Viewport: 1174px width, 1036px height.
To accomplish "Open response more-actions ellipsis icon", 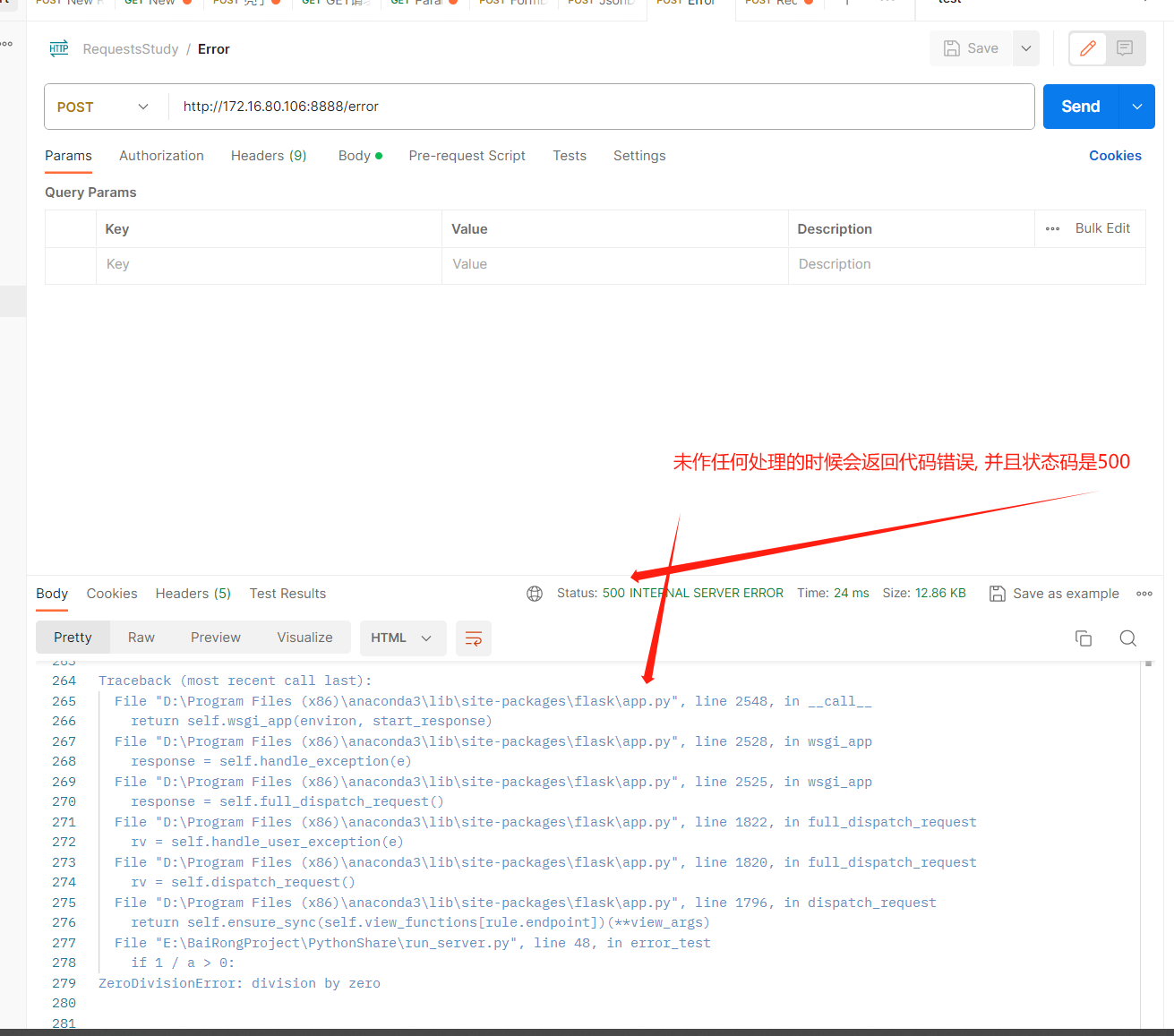I will (x=1144, y=593).
